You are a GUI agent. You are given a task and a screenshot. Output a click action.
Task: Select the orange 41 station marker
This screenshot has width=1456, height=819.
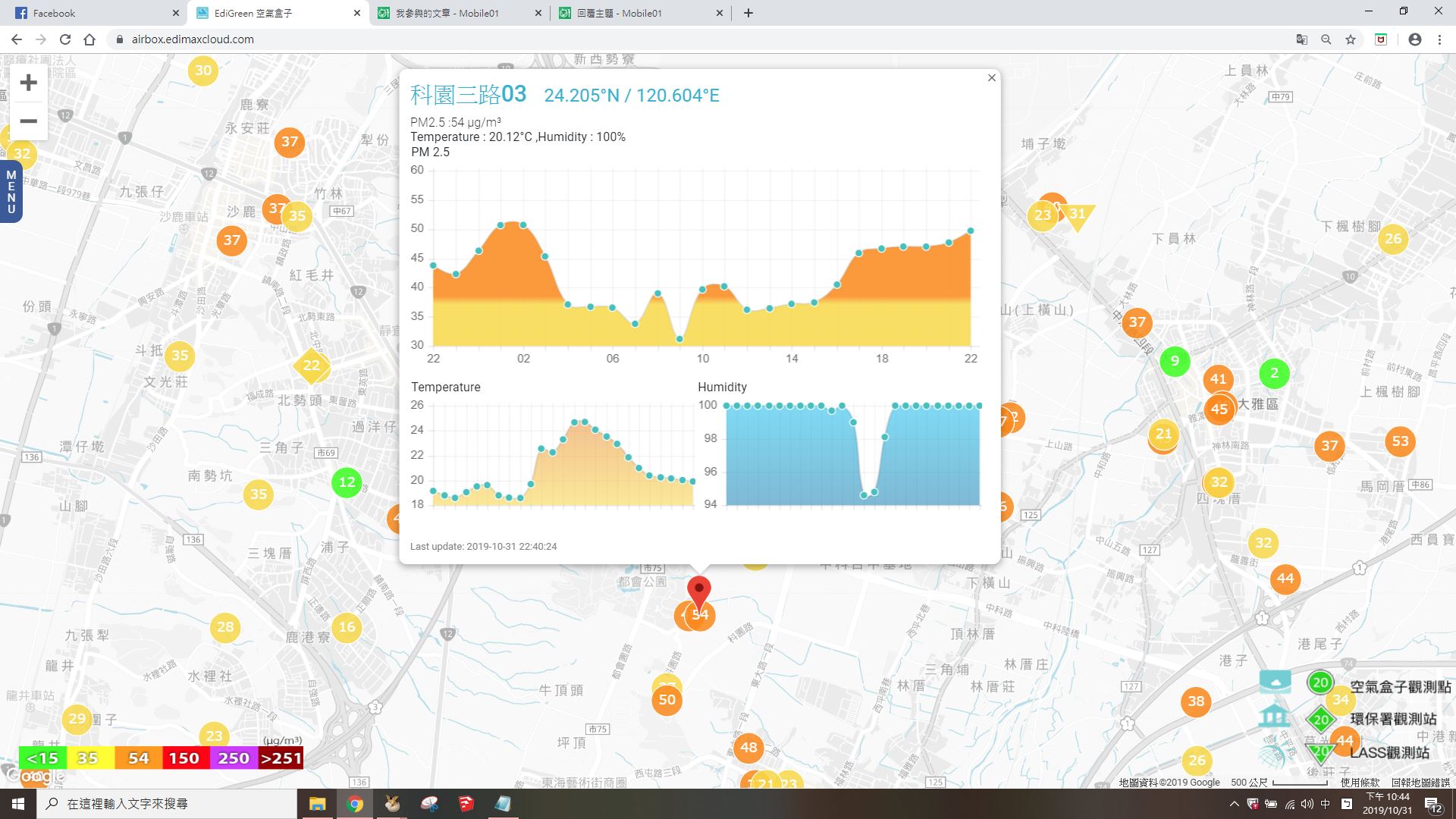1218,379
